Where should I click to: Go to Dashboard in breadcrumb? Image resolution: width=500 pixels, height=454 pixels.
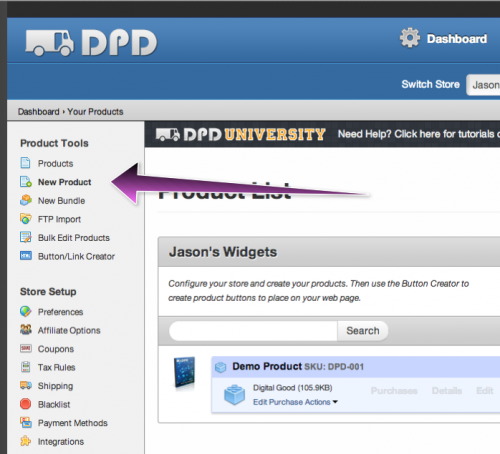tap(38, 112)
